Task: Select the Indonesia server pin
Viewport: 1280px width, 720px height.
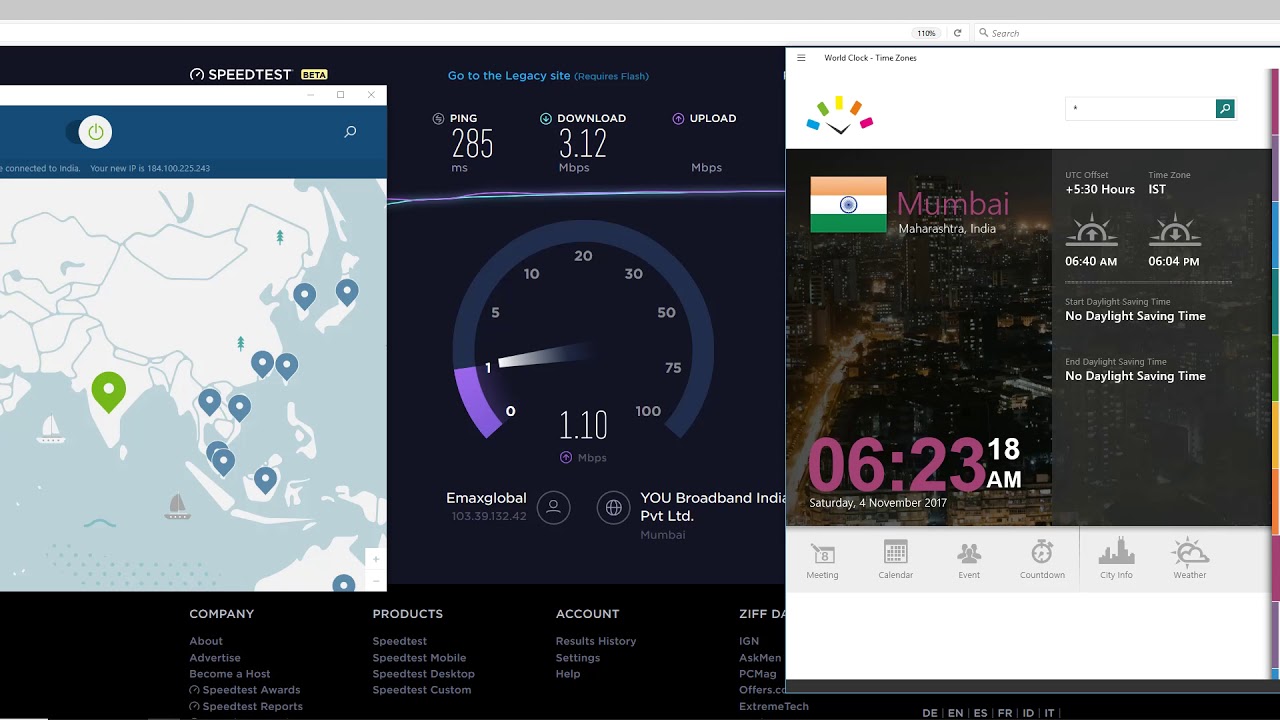Action: (265, 480)
